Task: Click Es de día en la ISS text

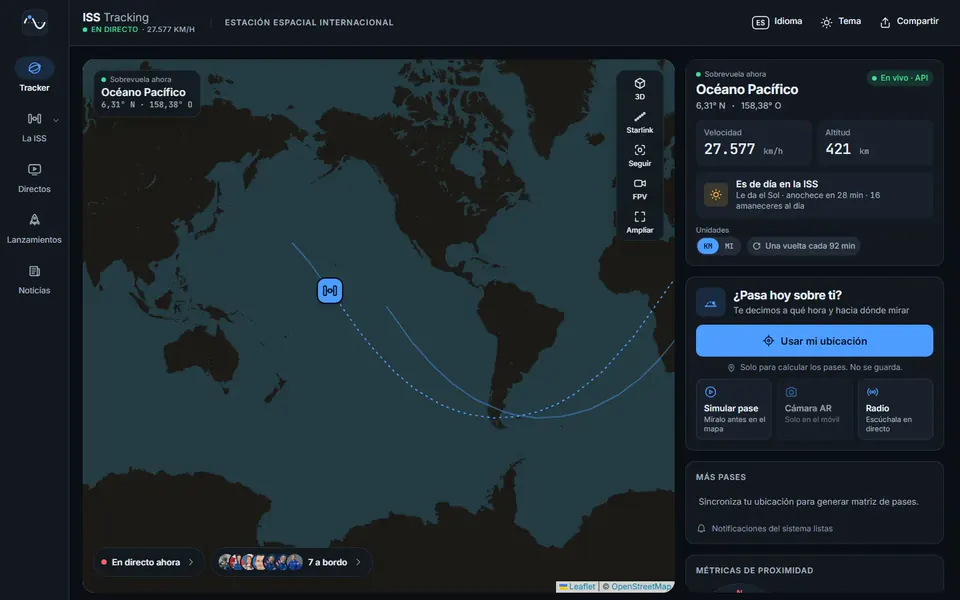Action: coord(777,184)
